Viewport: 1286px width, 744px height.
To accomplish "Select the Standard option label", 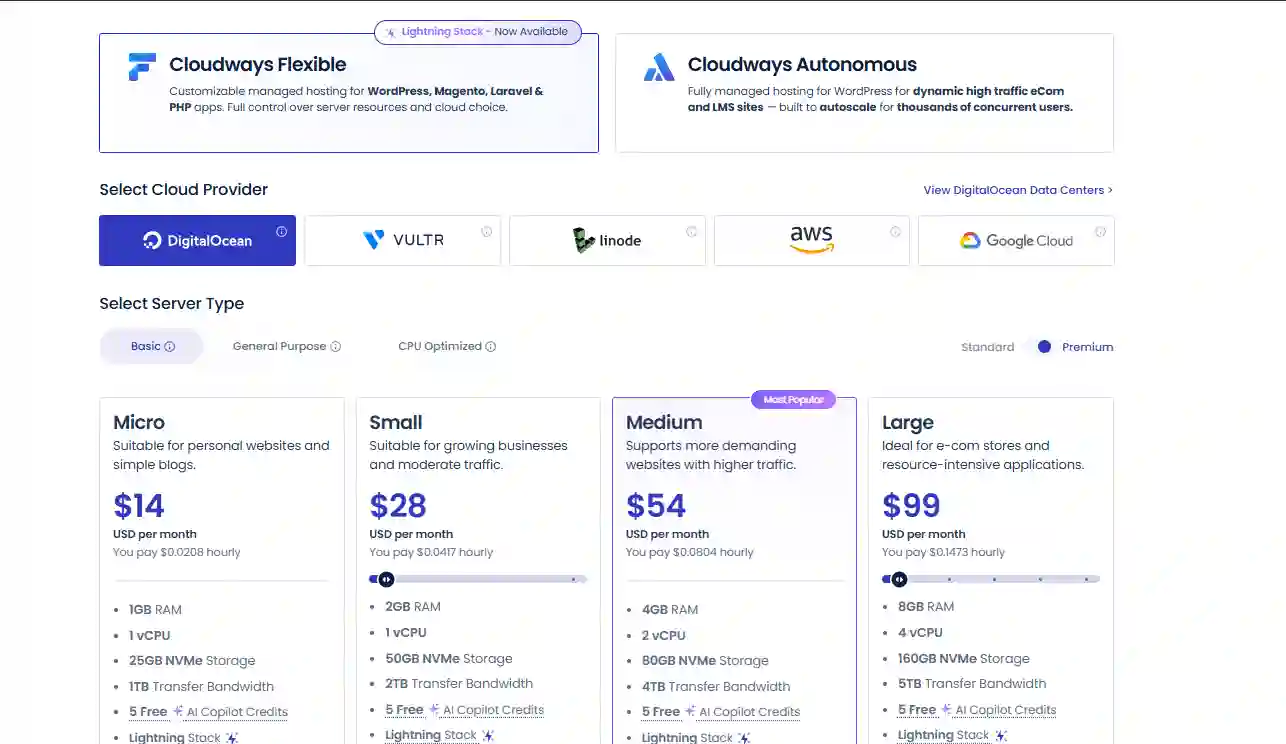I will click(x=987, y=347).
